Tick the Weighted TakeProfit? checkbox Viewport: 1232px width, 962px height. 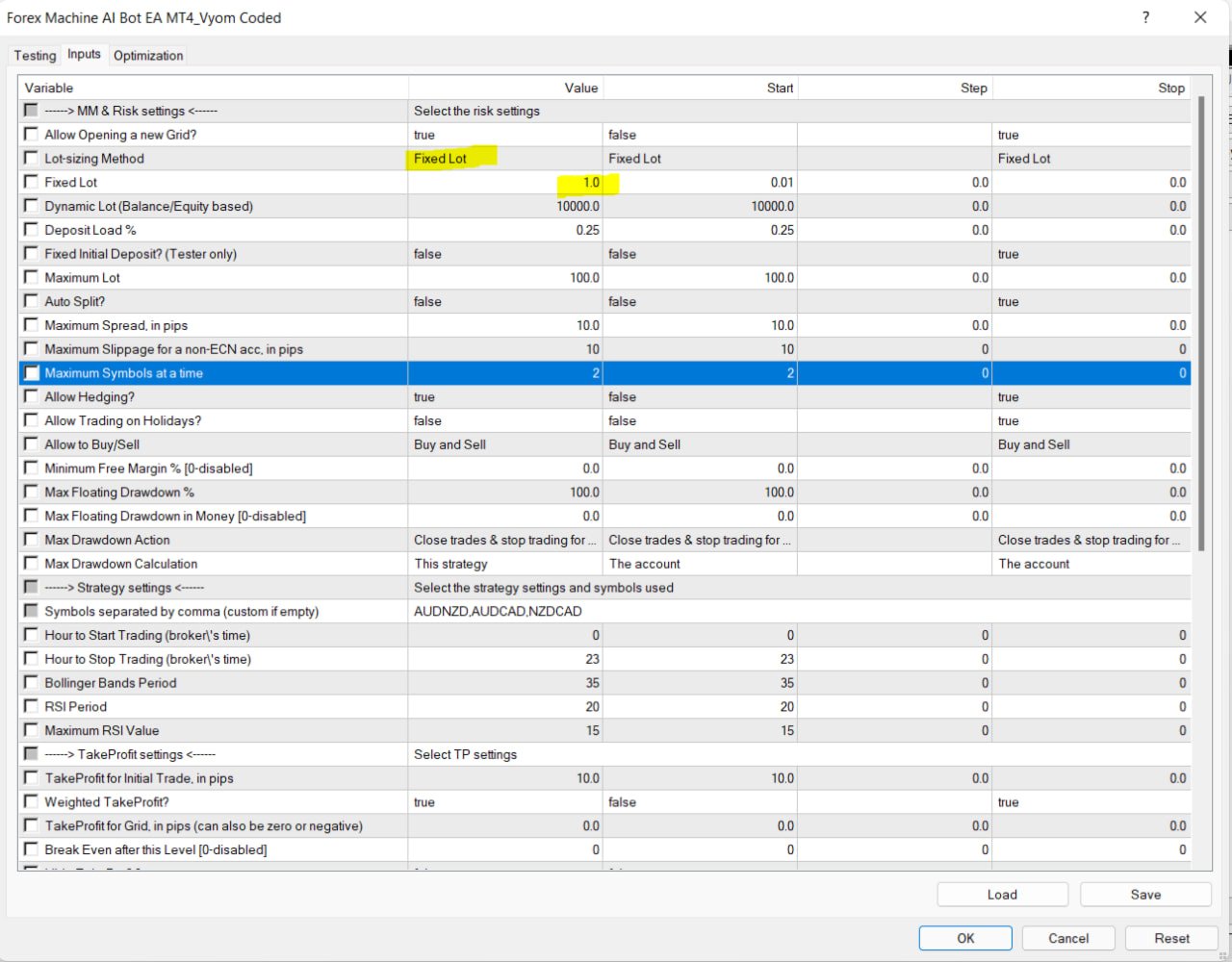[x=30, y=801]
